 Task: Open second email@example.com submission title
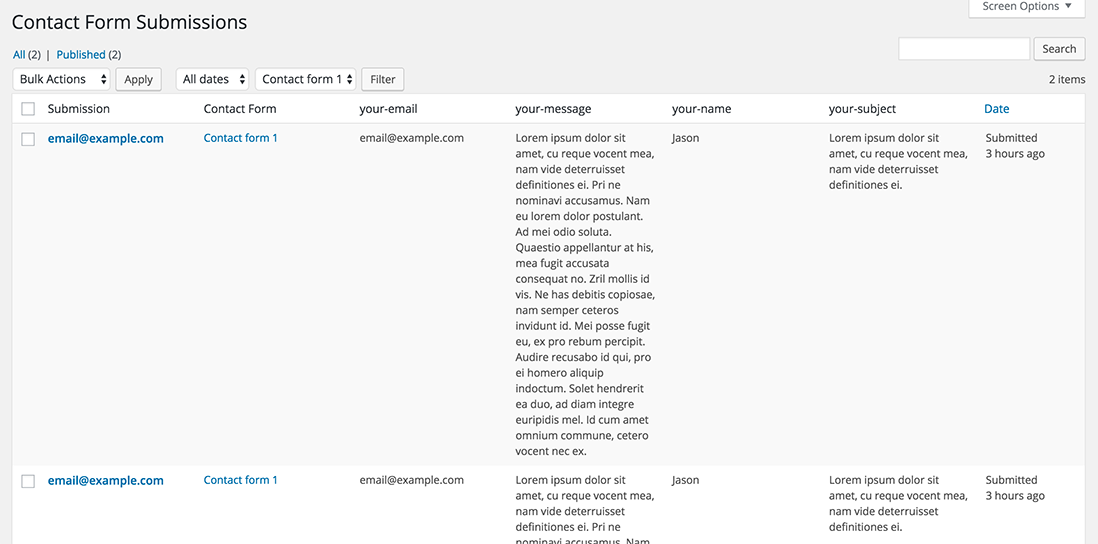coord(105,481)
